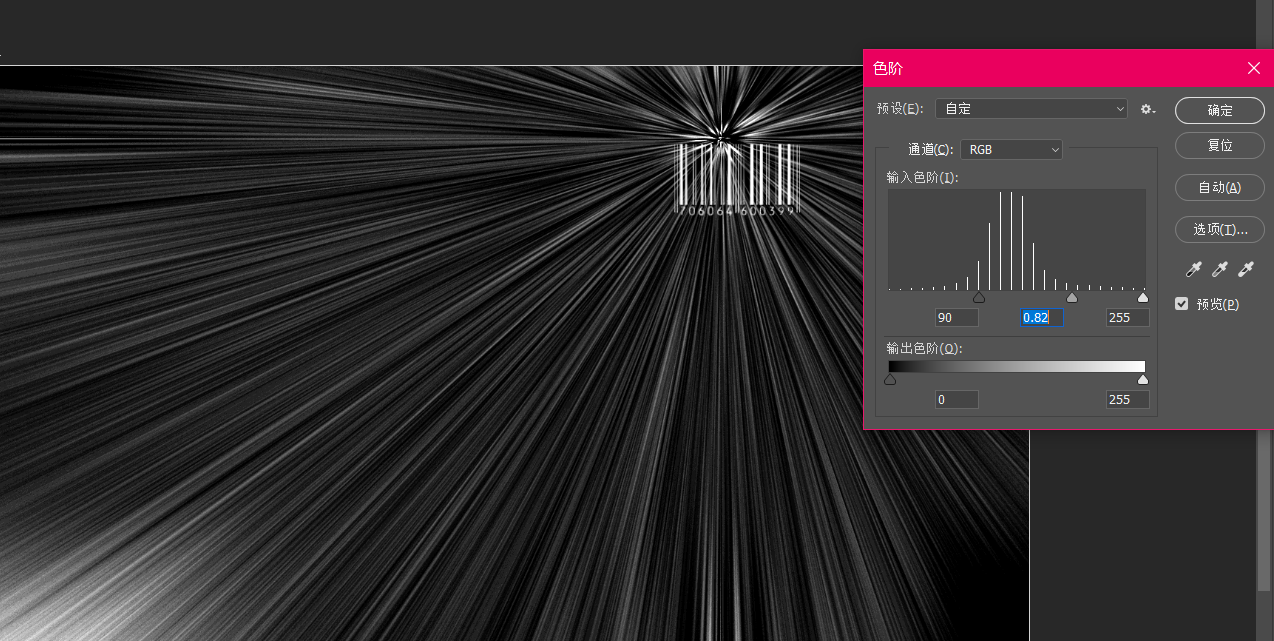Click the input shadow field showing 90
1274x641 pixels.
(957, 318)
